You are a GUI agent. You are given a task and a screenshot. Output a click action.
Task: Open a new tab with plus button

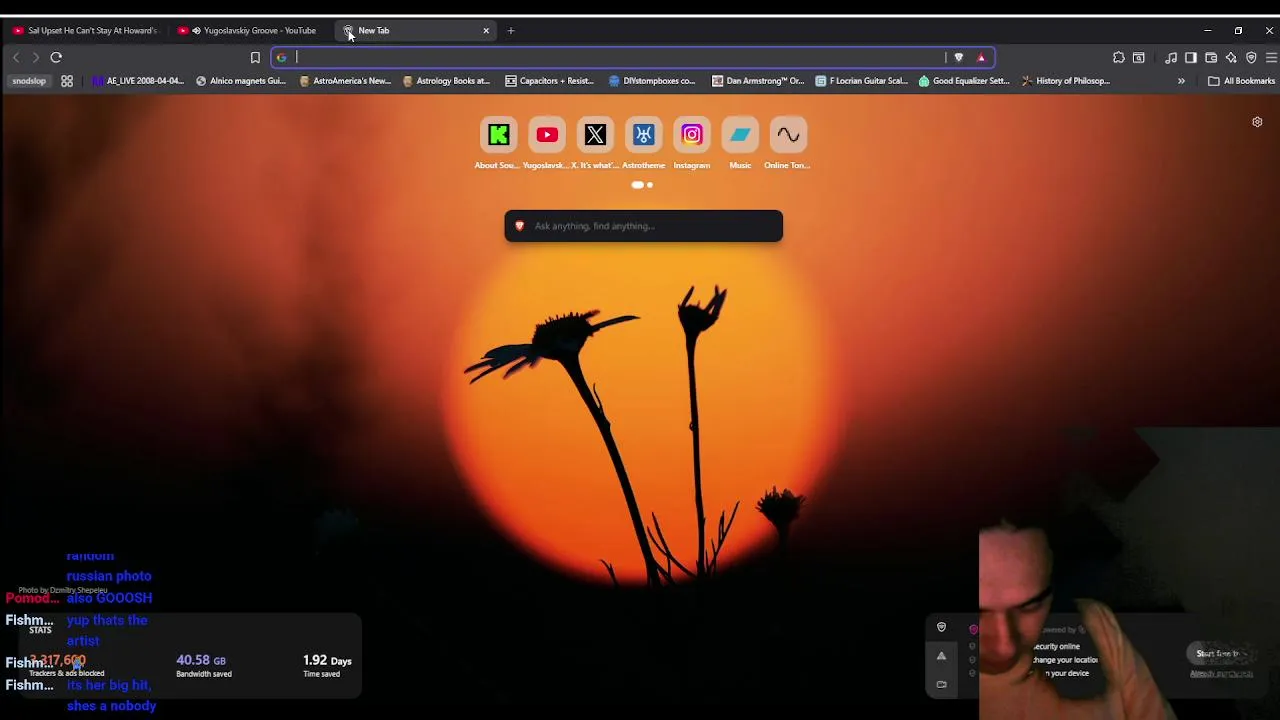click(511, 31)
